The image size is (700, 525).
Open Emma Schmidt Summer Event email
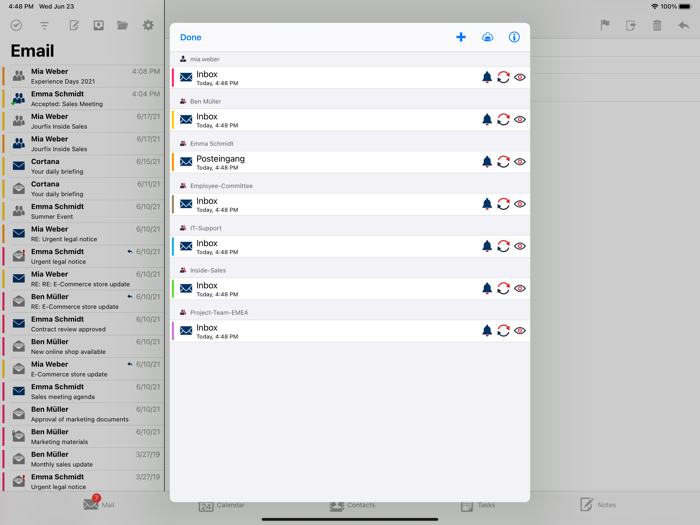[83, 212]
